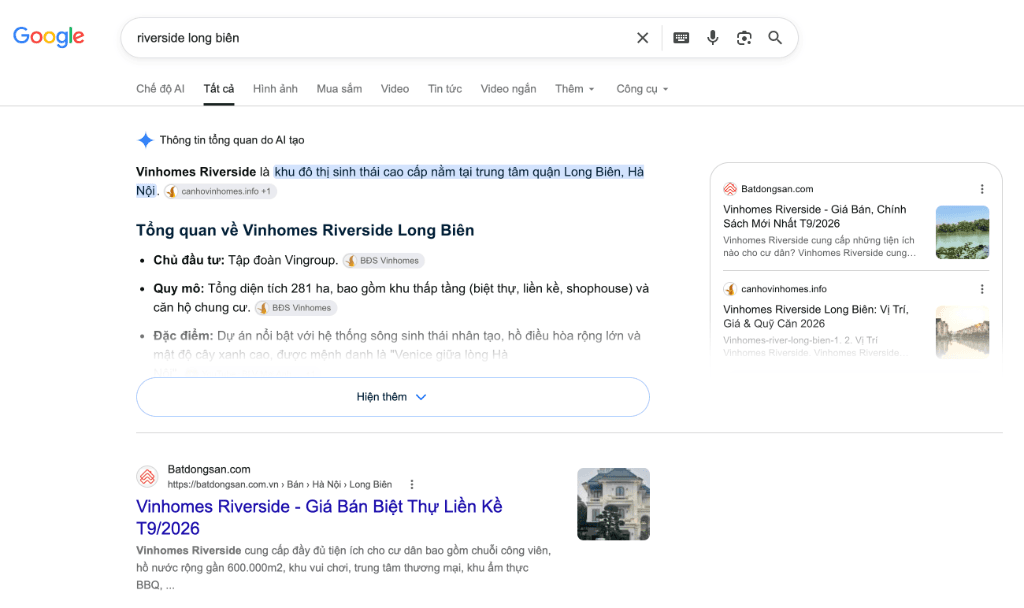
Task: Click the magnifying glass search button
Action: pos(775,38)
